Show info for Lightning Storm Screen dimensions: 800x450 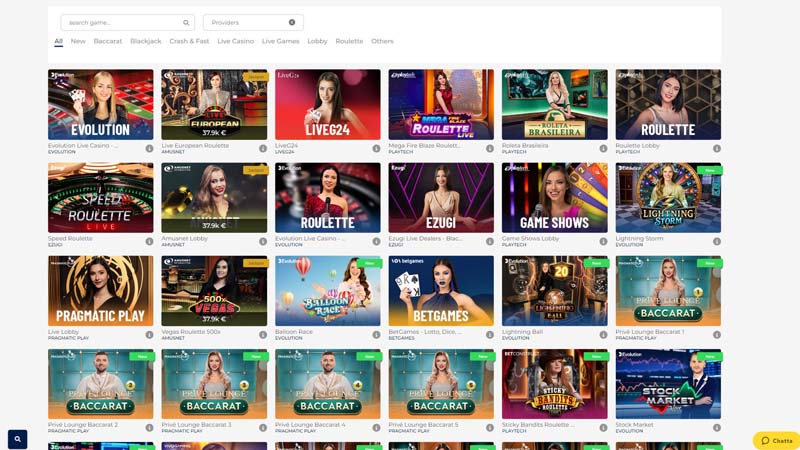tap(717, 241)
